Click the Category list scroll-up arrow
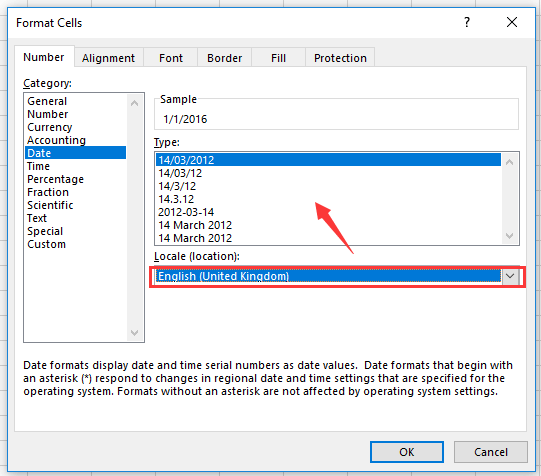The height and width of the screenshot is (476, 541). pyautogui.click(x=135, y=103)
